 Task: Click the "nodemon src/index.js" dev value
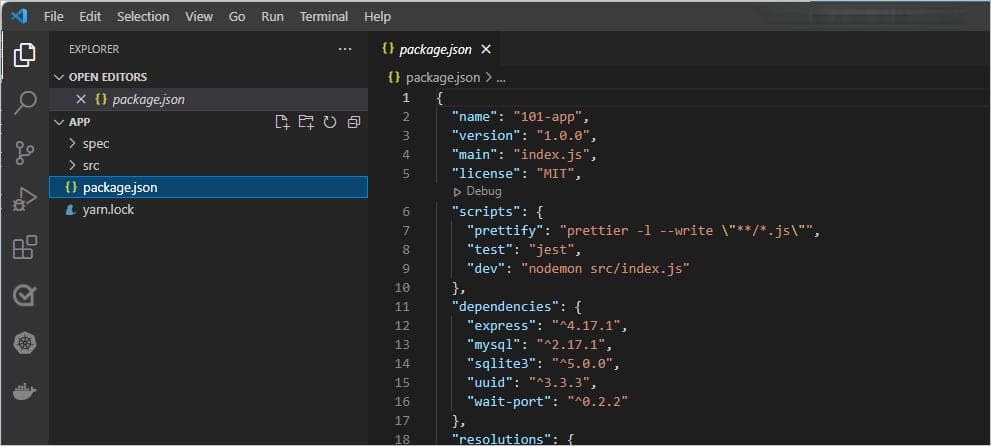coord(605,268)
